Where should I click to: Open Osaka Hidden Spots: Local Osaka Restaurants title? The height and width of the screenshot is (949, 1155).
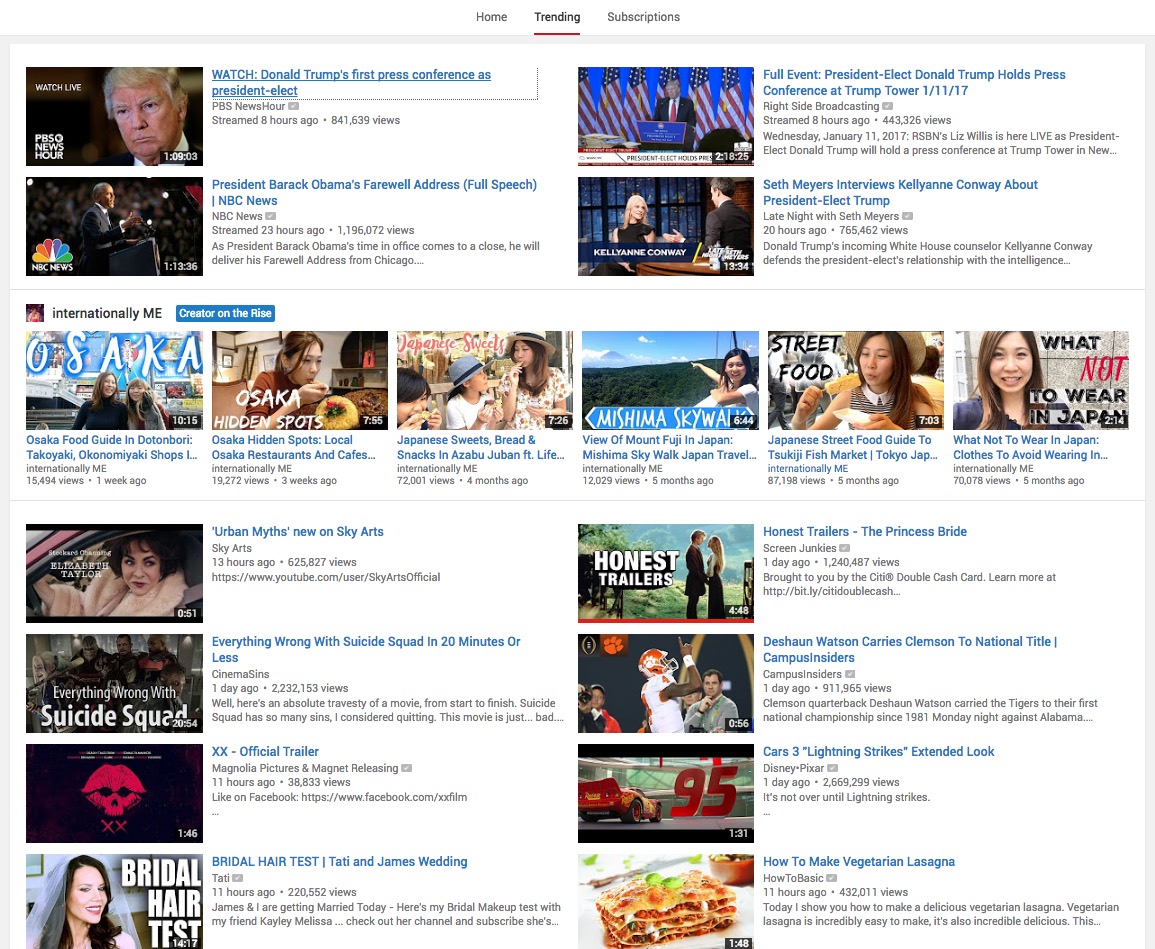click(294, 447)
